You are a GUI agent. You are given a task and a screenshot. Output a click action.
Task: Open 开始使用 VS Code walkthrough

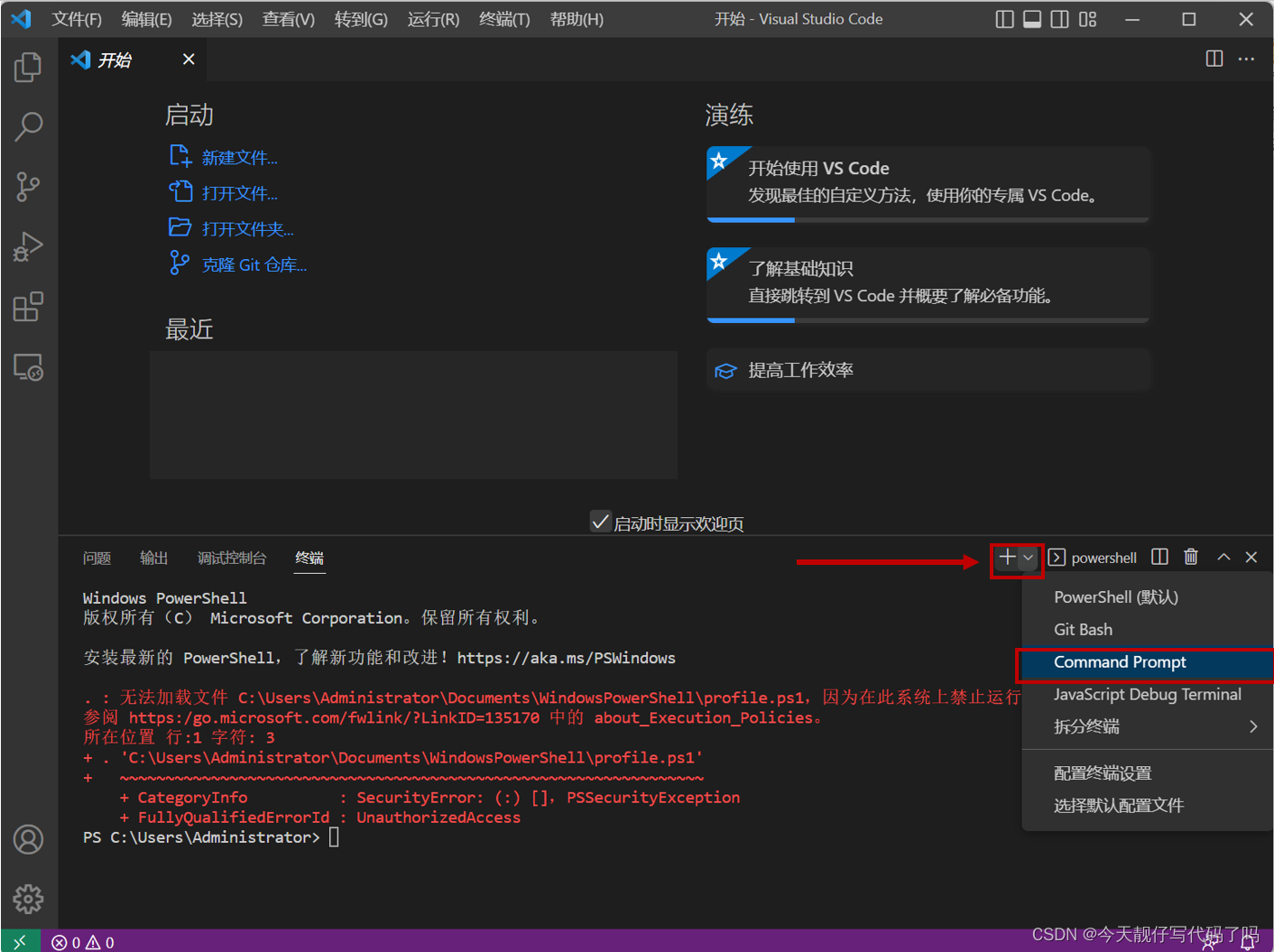(928, 184)
